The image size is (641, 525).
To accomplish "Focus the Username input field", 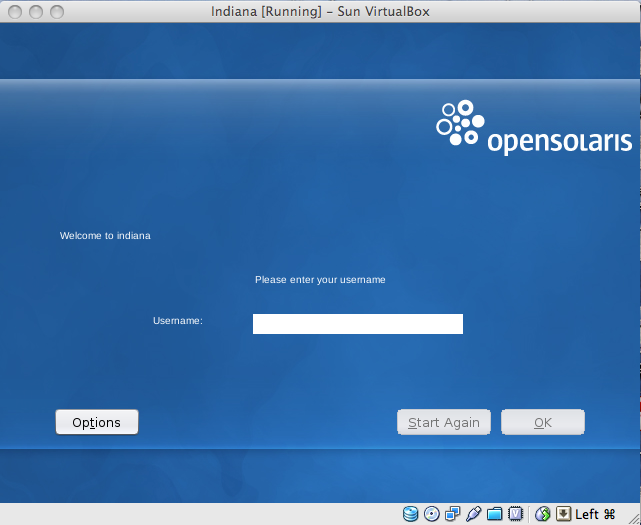I will coord(358,324).
